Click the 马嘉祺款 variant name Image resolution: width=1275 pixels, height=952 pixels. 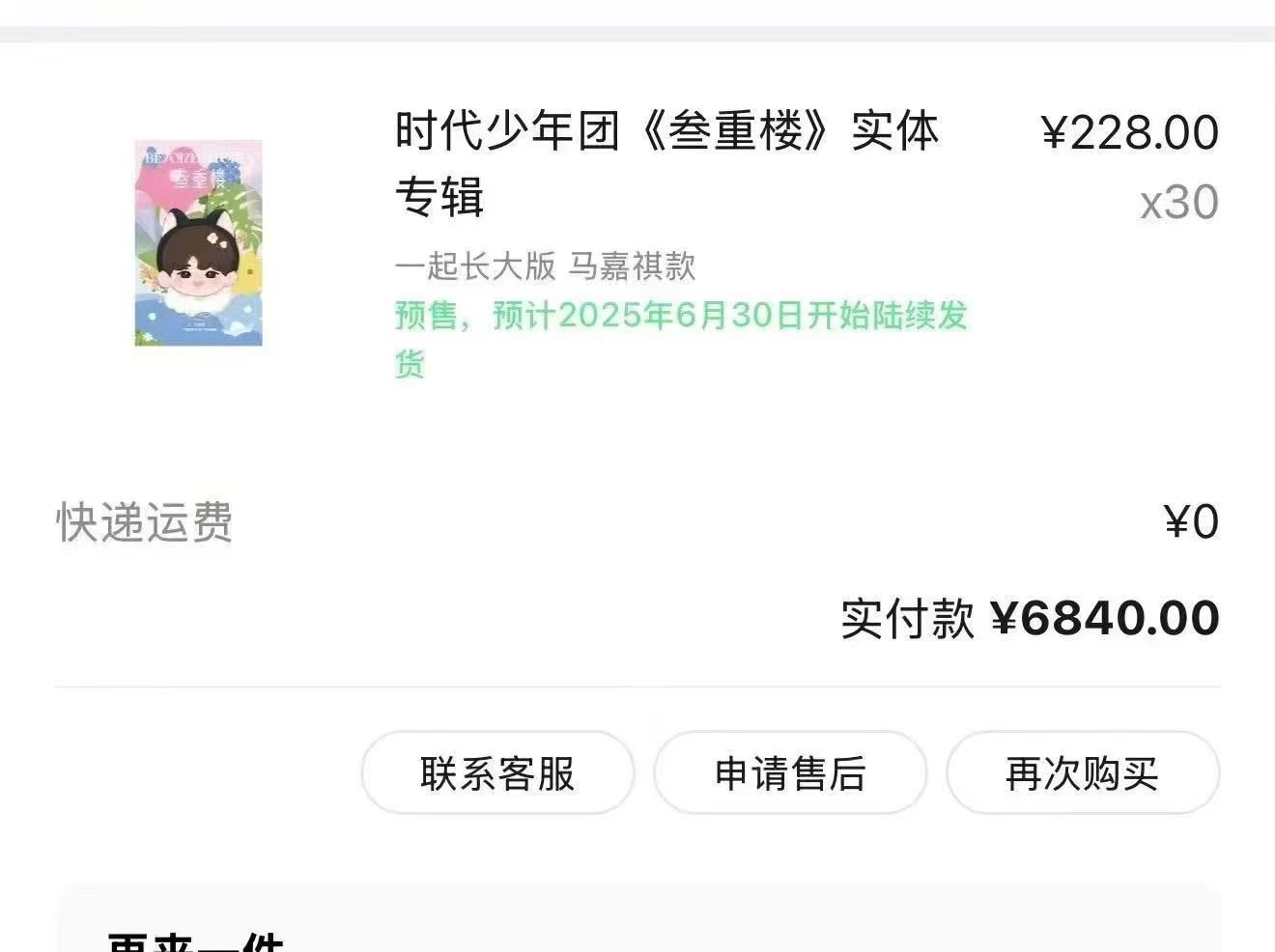click(x=632, y=266)
